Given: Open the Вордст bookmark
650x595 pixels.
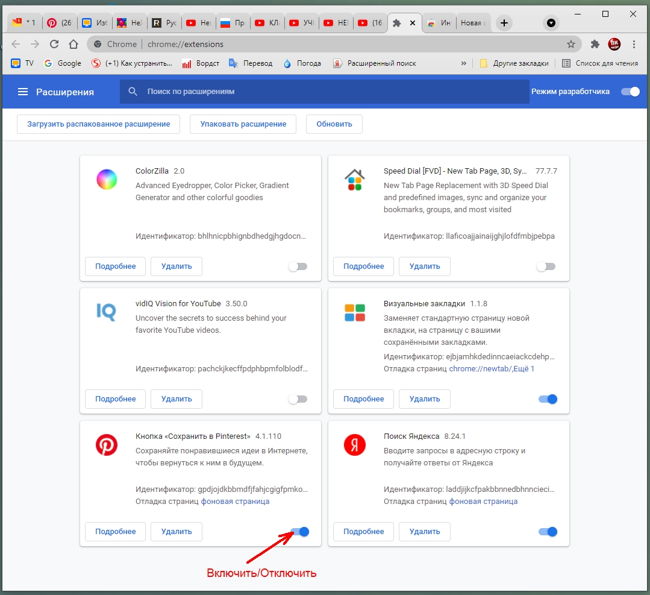Looking at the screenshot, I should [x=201, y=63].
